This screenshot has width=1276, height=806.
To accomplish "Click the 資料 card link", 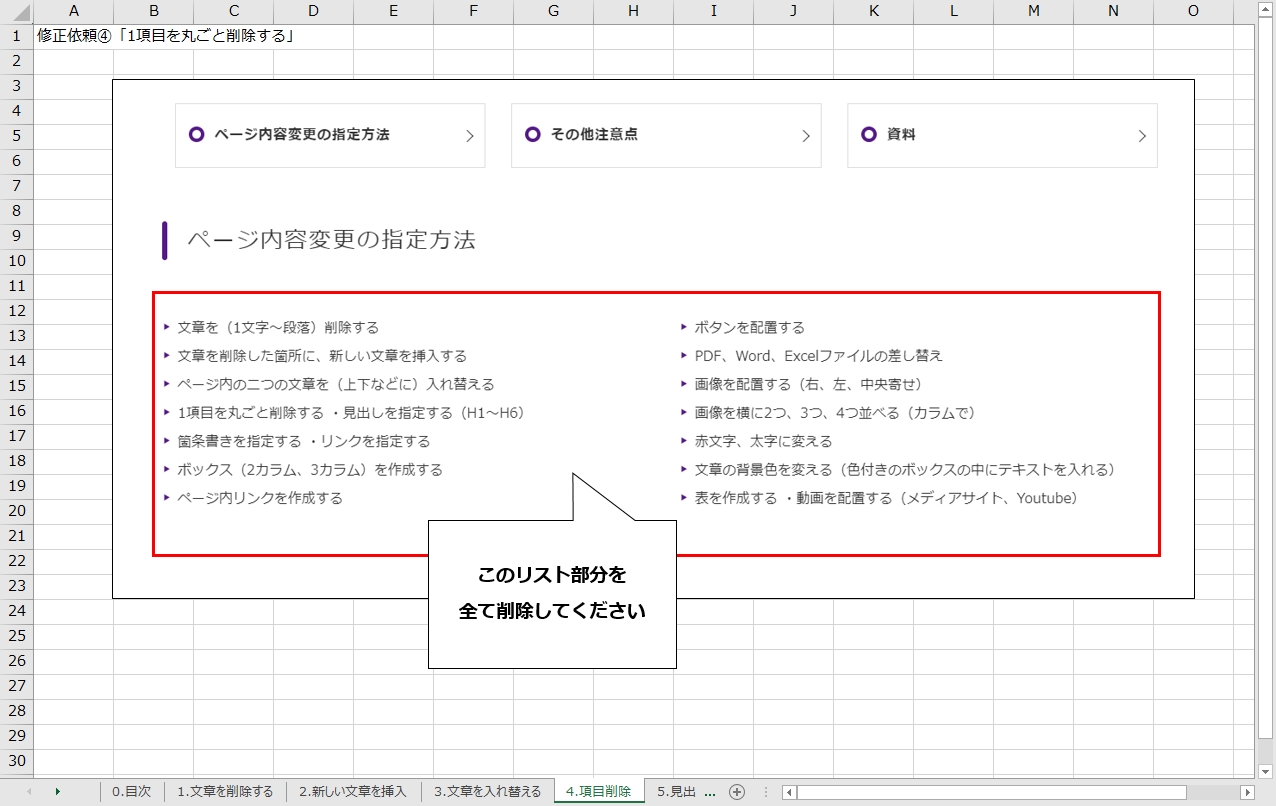I will 1002,135.
